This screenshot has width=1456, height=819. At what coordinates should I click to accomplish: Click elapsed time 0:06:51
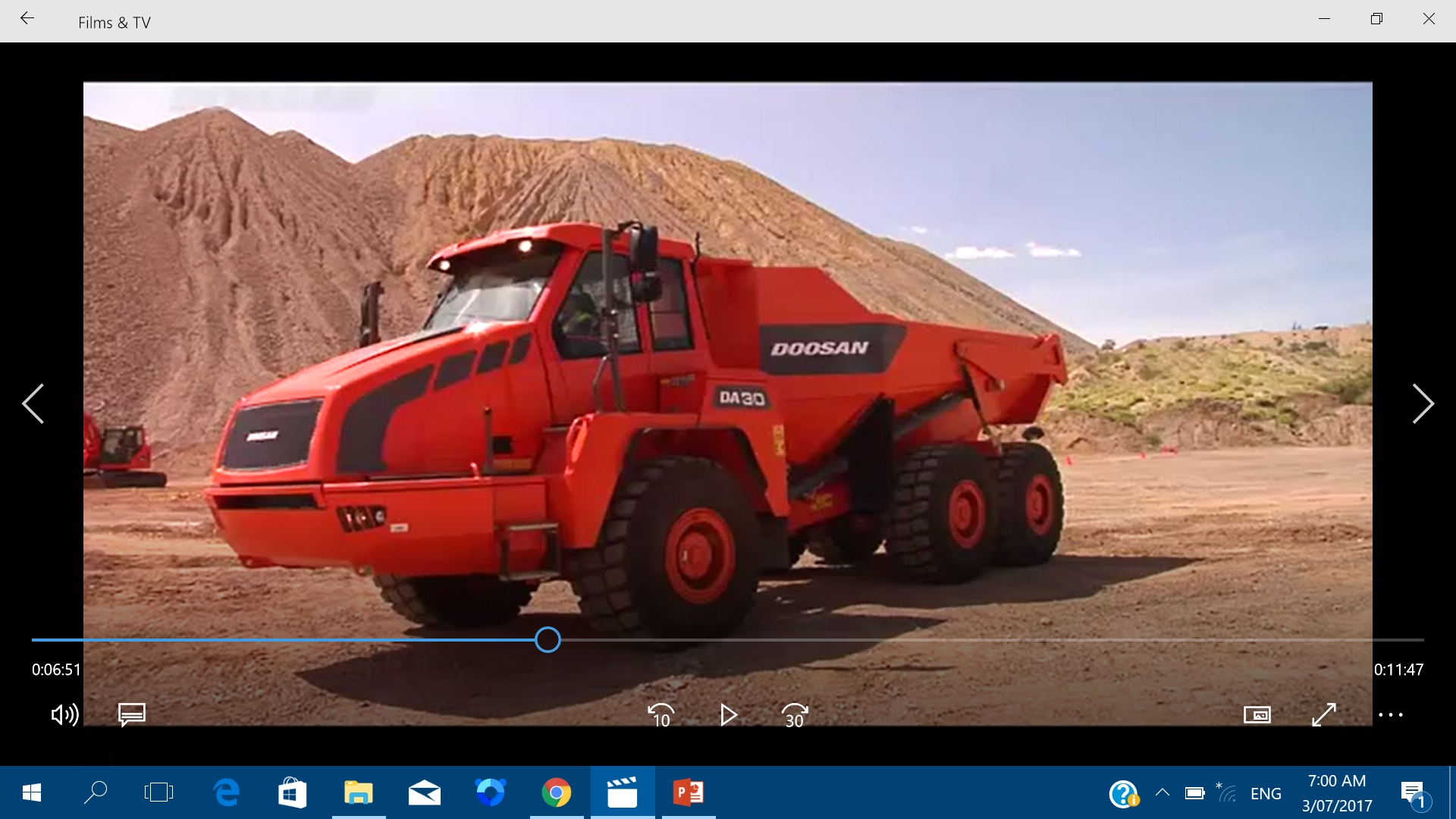coord(56,670)
